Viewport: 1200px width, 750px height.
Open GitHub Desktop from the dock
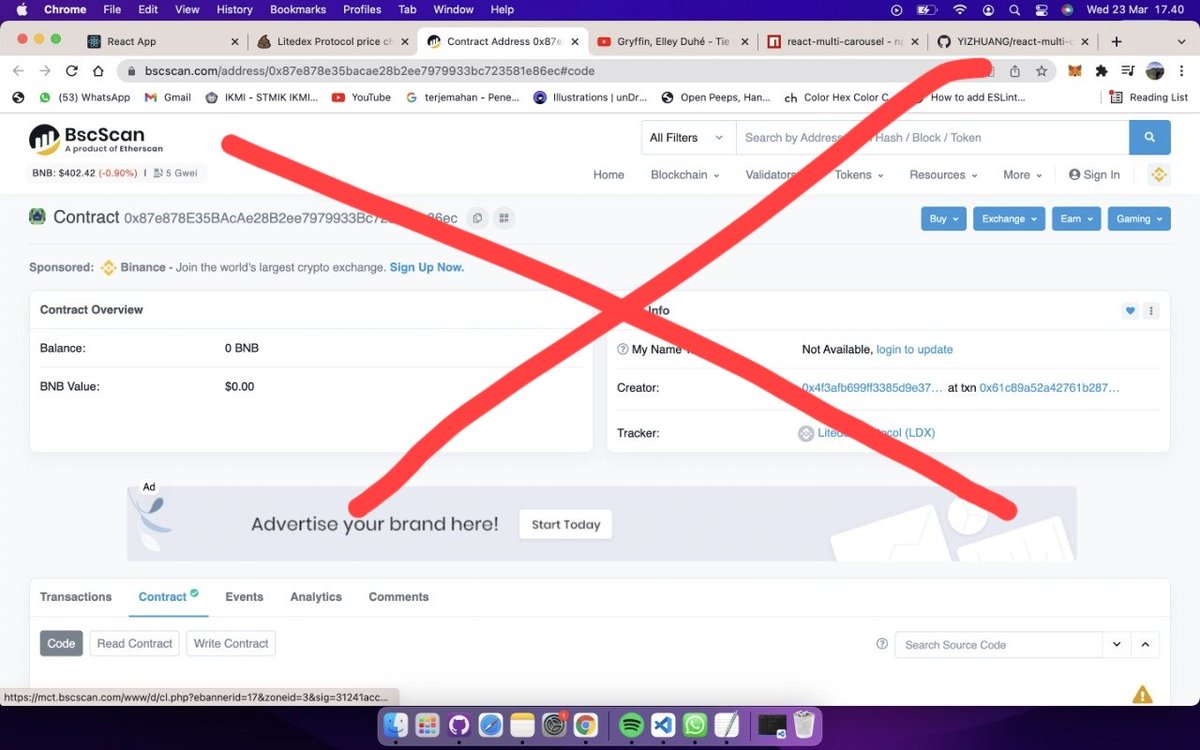pos(458,725)
